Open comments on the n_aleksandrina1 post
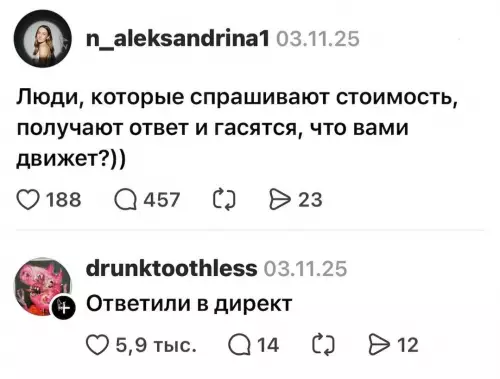The width and height of the screenshot is (500, 379). point(125,200)
